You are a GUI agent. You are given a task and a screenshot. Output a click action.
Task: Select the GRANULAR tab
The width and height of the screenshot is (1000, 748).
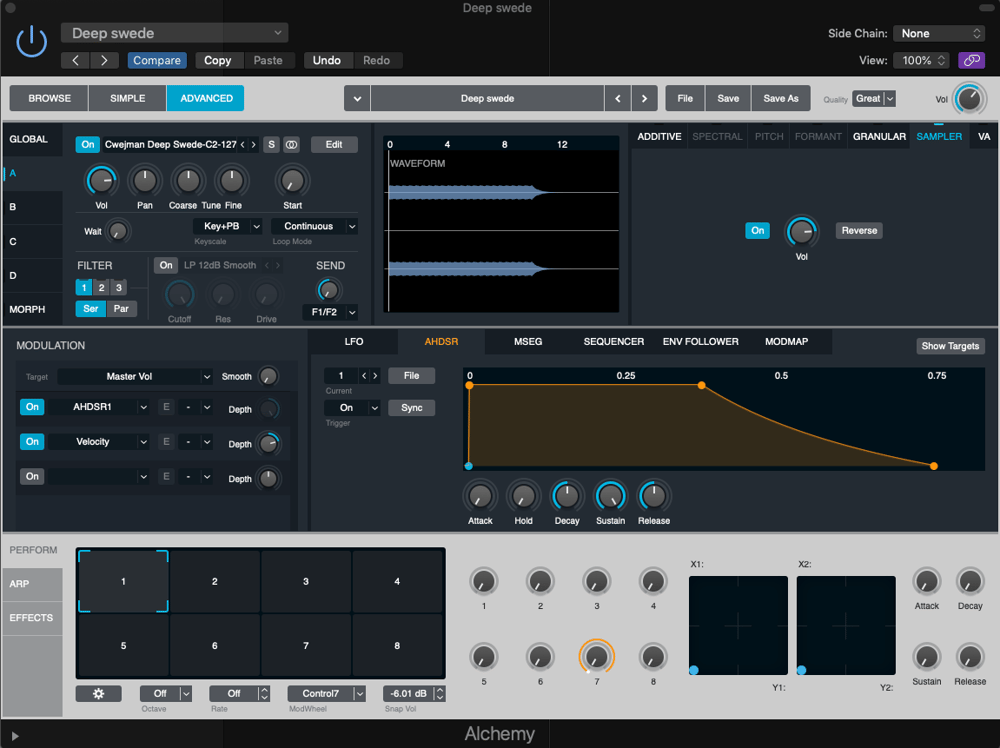click(x=879, y=136)
